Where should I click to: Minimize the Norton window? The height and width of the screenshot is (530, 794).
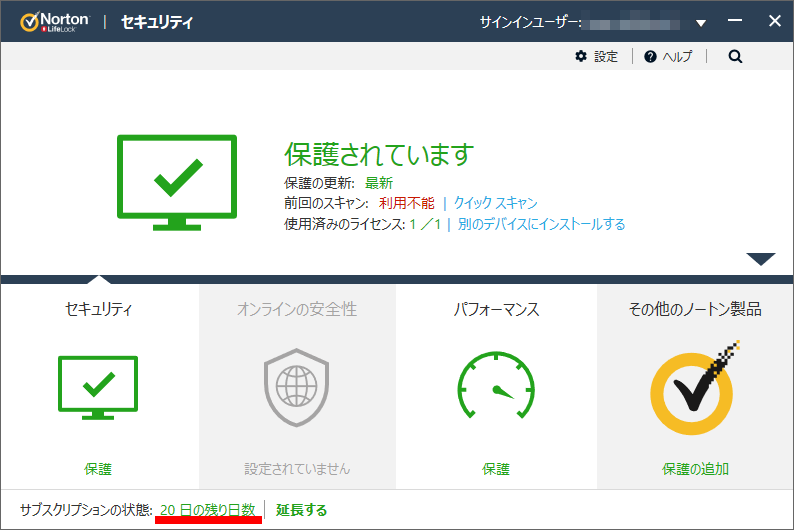tap(735, 21)
